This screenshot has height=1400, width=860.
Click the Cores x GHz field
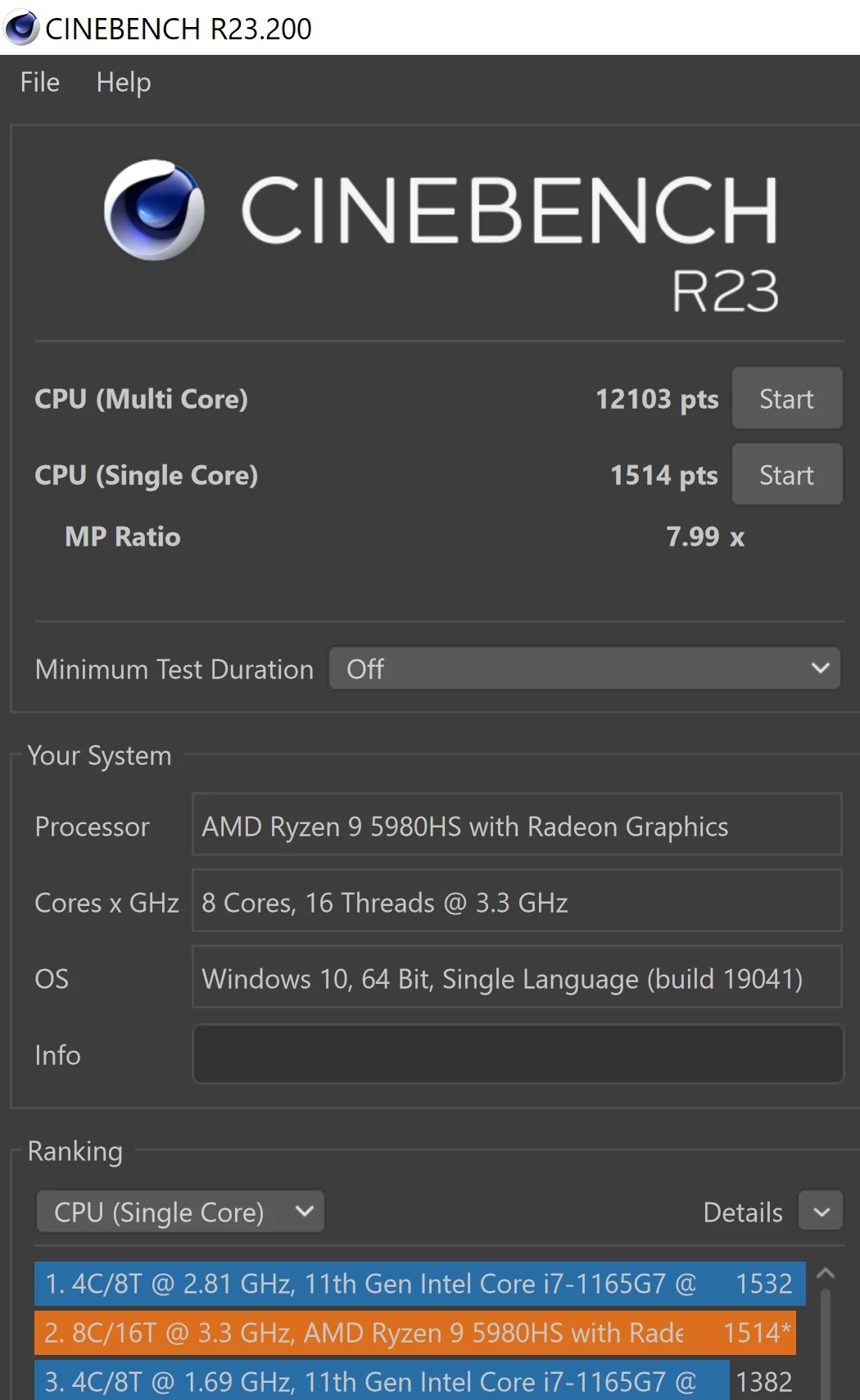pos(517,901)
